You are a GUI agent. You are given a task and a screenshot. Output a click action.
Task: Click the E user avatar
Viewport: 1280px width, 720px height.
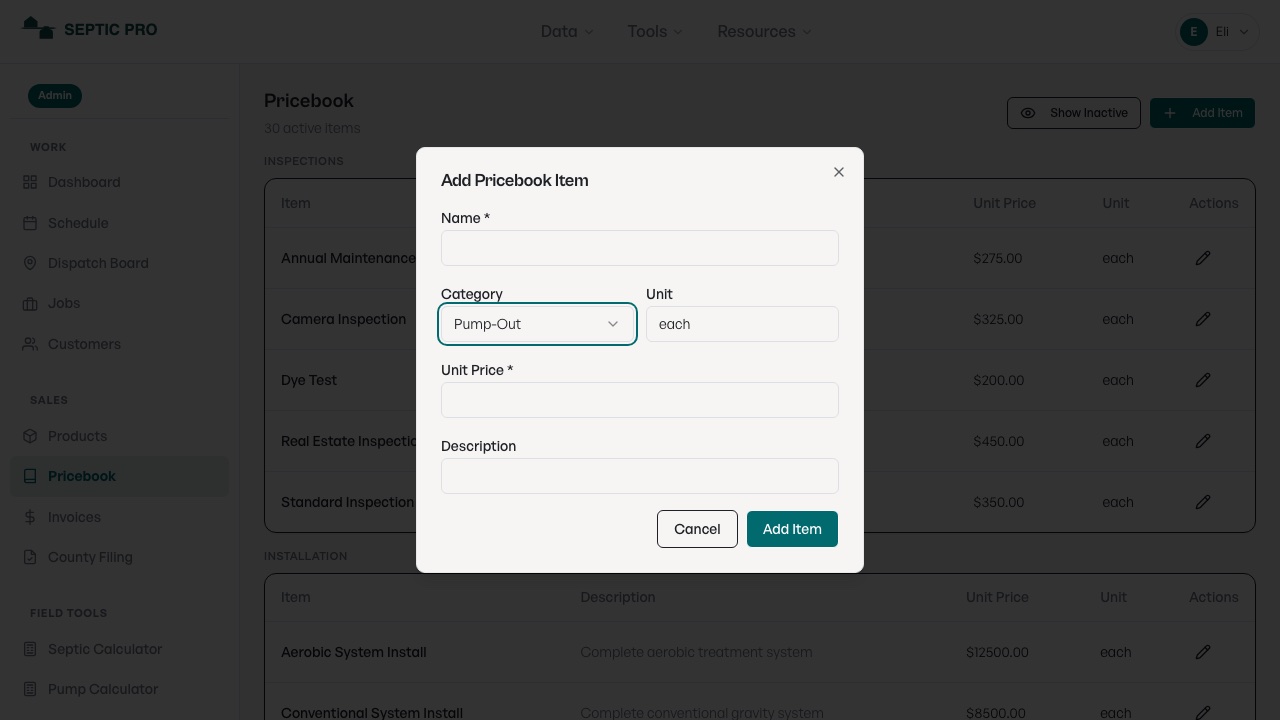pyautogui.click(x=1193, y=32)
